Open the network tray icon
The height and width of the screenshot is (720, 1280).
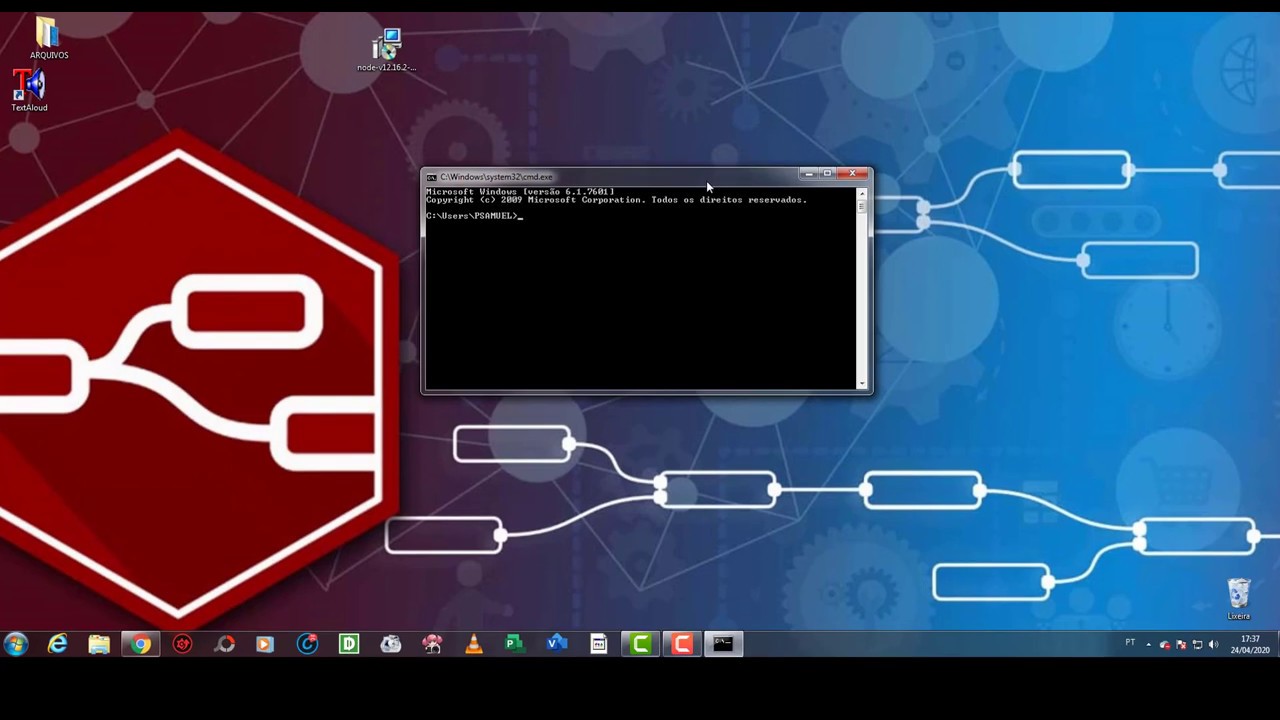tap(1197, 645)
